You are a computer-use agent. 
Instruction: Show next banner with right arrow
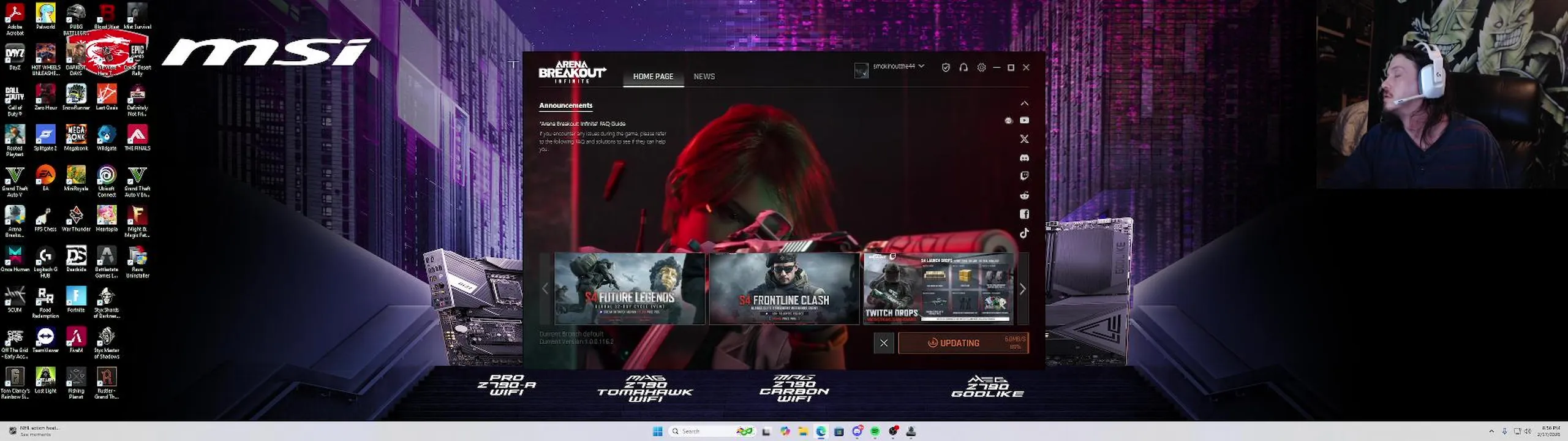pyautogui.click(x=1022, y=288)
